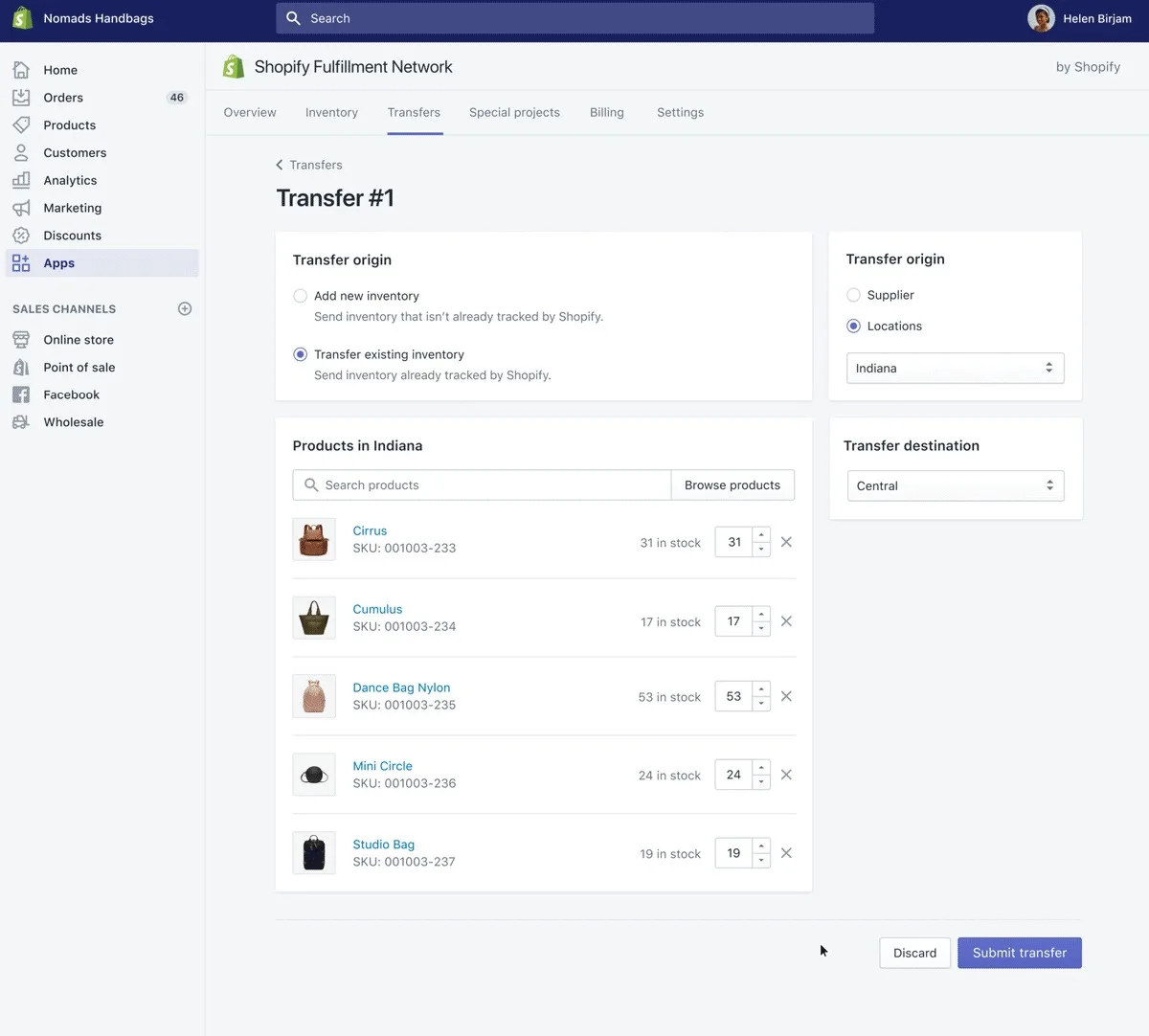The height and width of the screenshot is (1036, 1149).
Task: Remove Studio Bag from the transfer
Action: 786,853
